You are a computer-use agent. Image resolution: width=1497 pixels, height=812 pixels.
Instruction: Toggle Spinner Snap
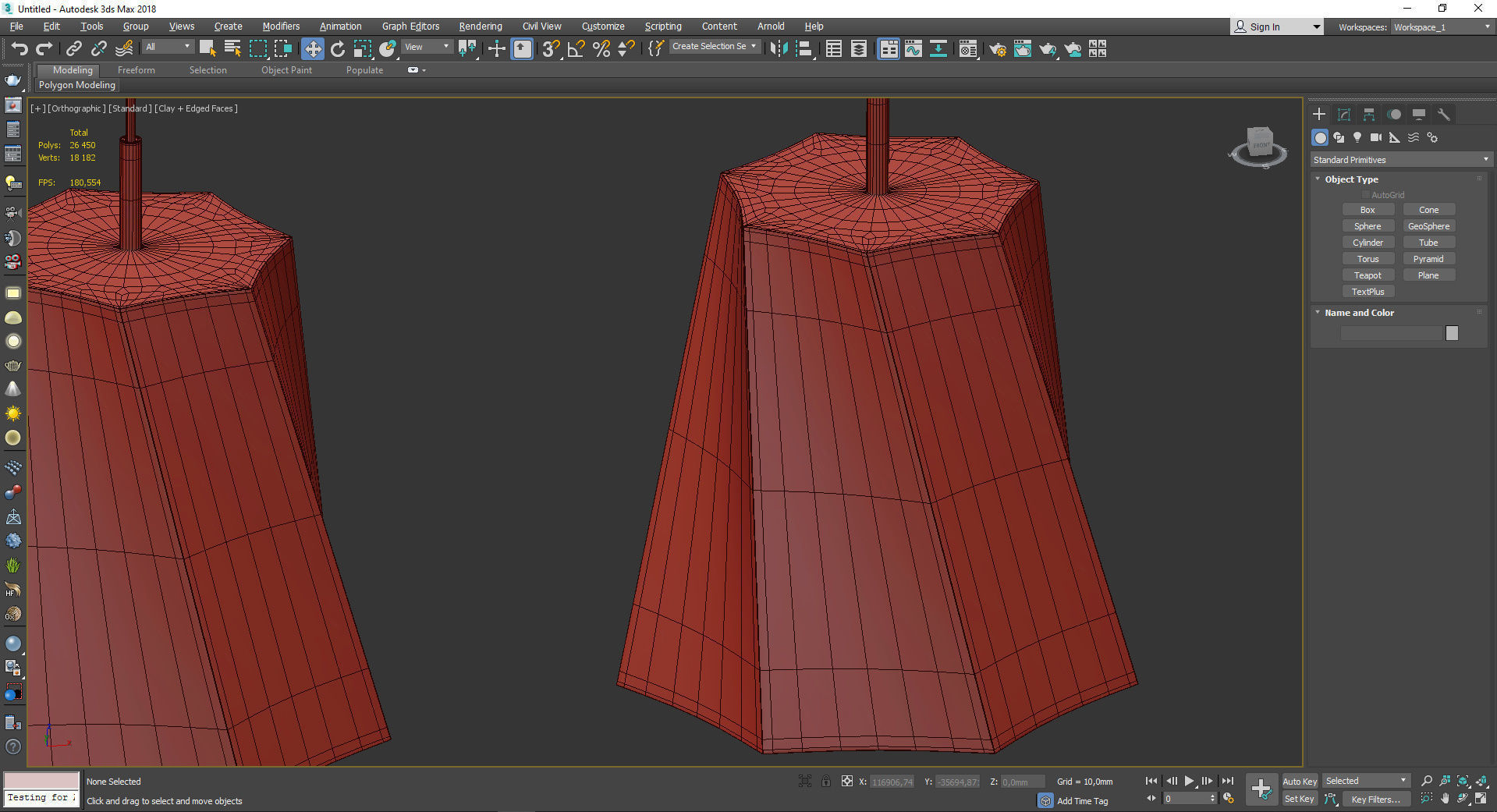(626, 49)
